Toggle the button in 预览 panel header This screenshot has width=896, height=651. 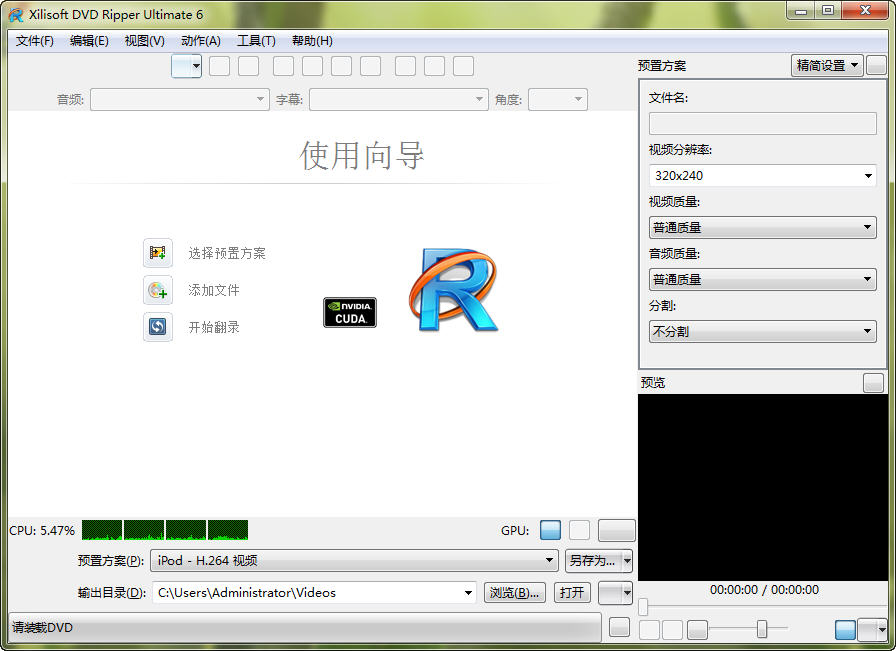point(873,383)
